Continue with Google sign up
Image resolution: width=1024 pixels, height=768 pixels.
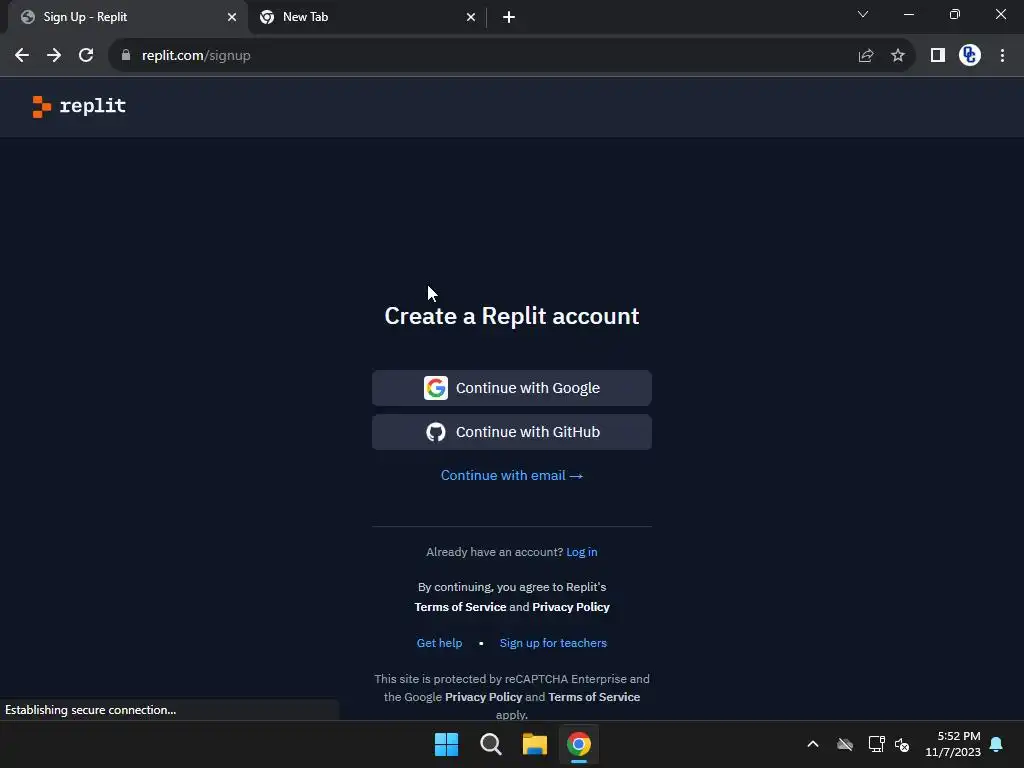pos(512,388)
